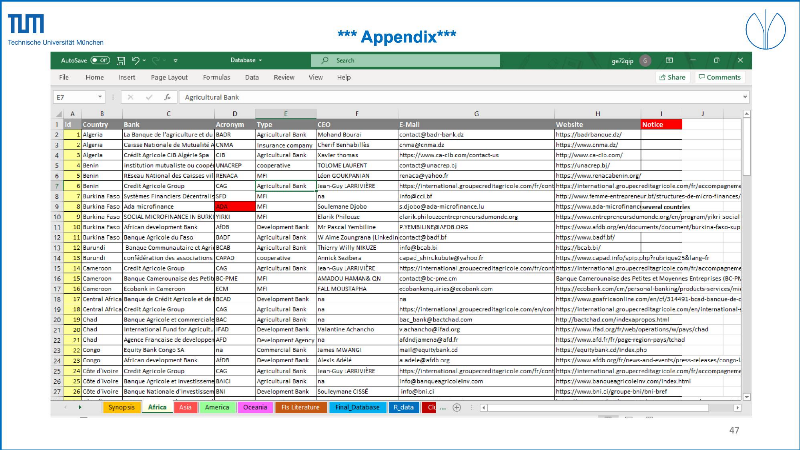Click the Select All corner triangle
This screenshot has width=800, height=450.
pos(59,114)
